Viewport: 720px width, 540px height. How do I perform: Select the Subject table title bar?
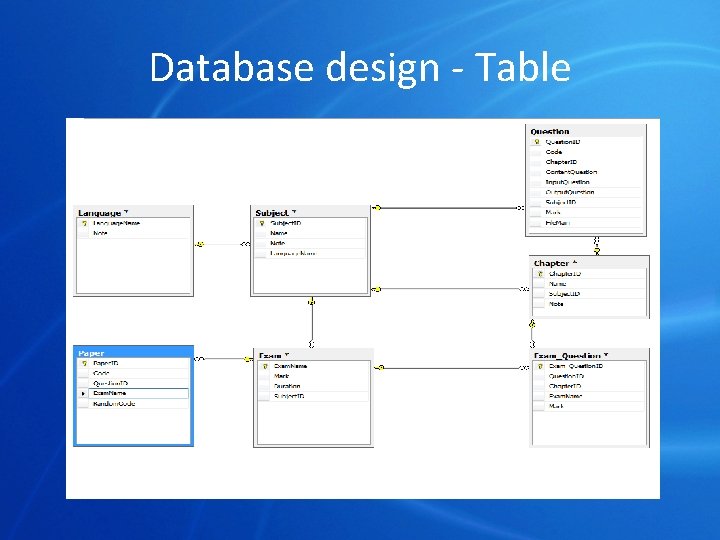tap(310, 213)
